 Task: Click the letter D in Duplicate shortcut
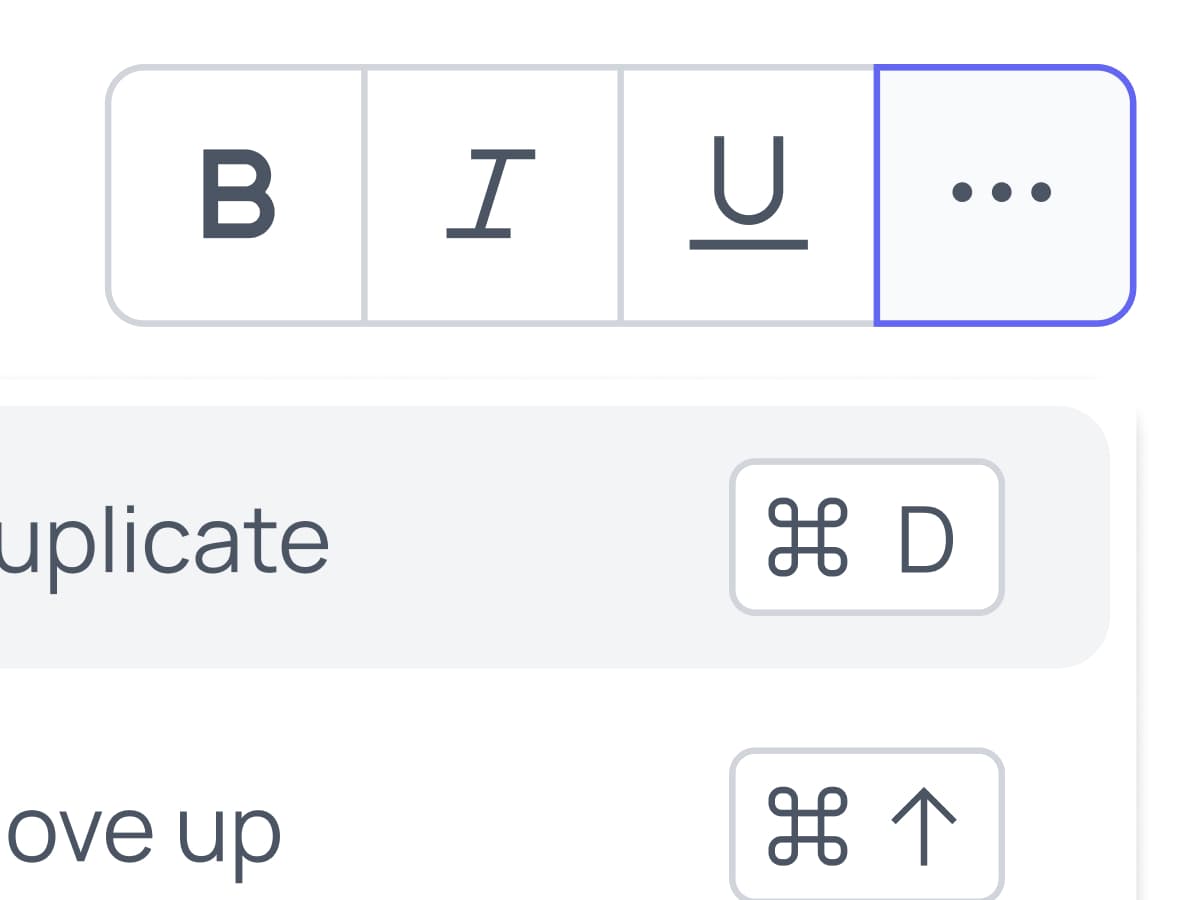(x=926, y=538)
